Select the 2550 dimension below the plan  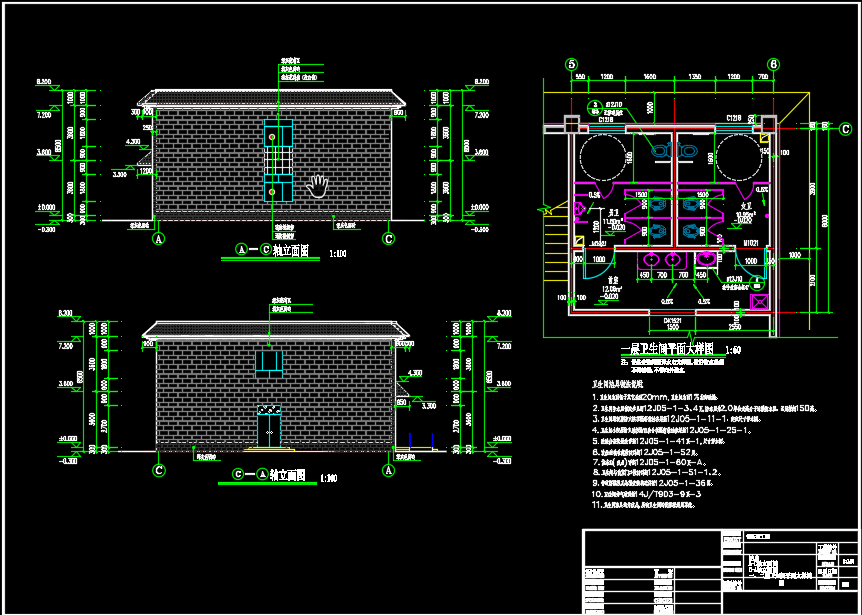click(734, 326)
